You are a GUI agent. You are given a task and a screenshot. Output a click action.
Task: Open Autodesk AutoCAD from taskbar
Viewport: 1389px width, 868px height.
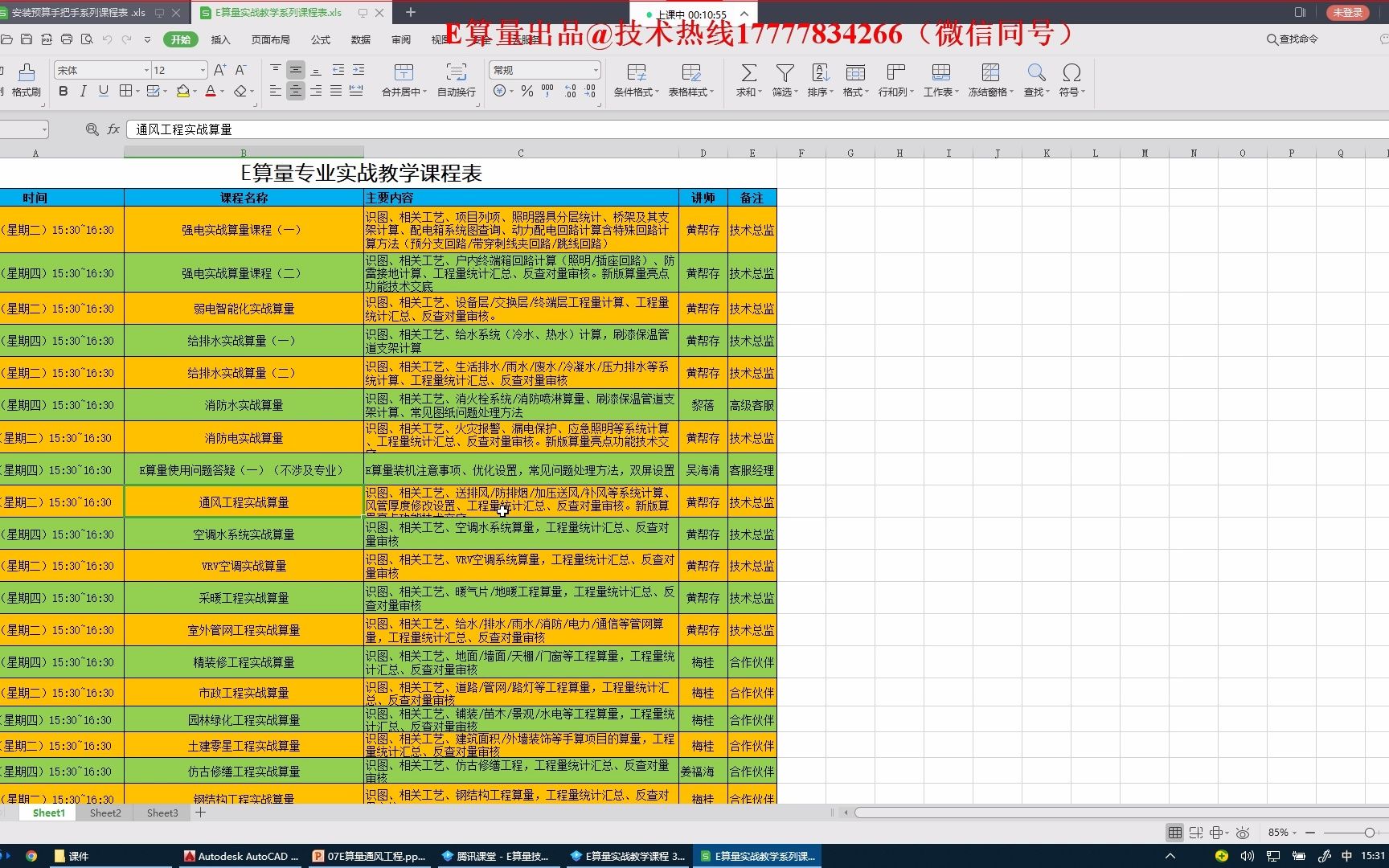click(x=241, y=857)
